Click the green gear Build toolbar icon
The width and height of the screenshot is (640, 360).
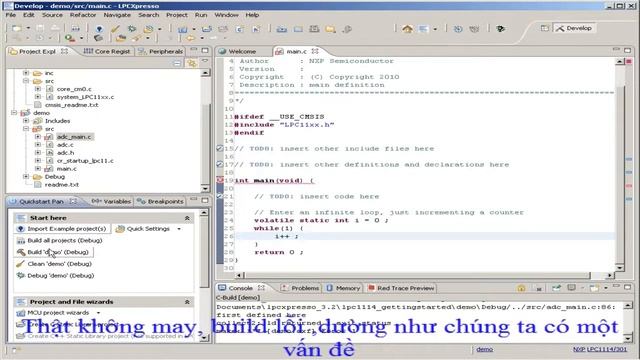132,29
